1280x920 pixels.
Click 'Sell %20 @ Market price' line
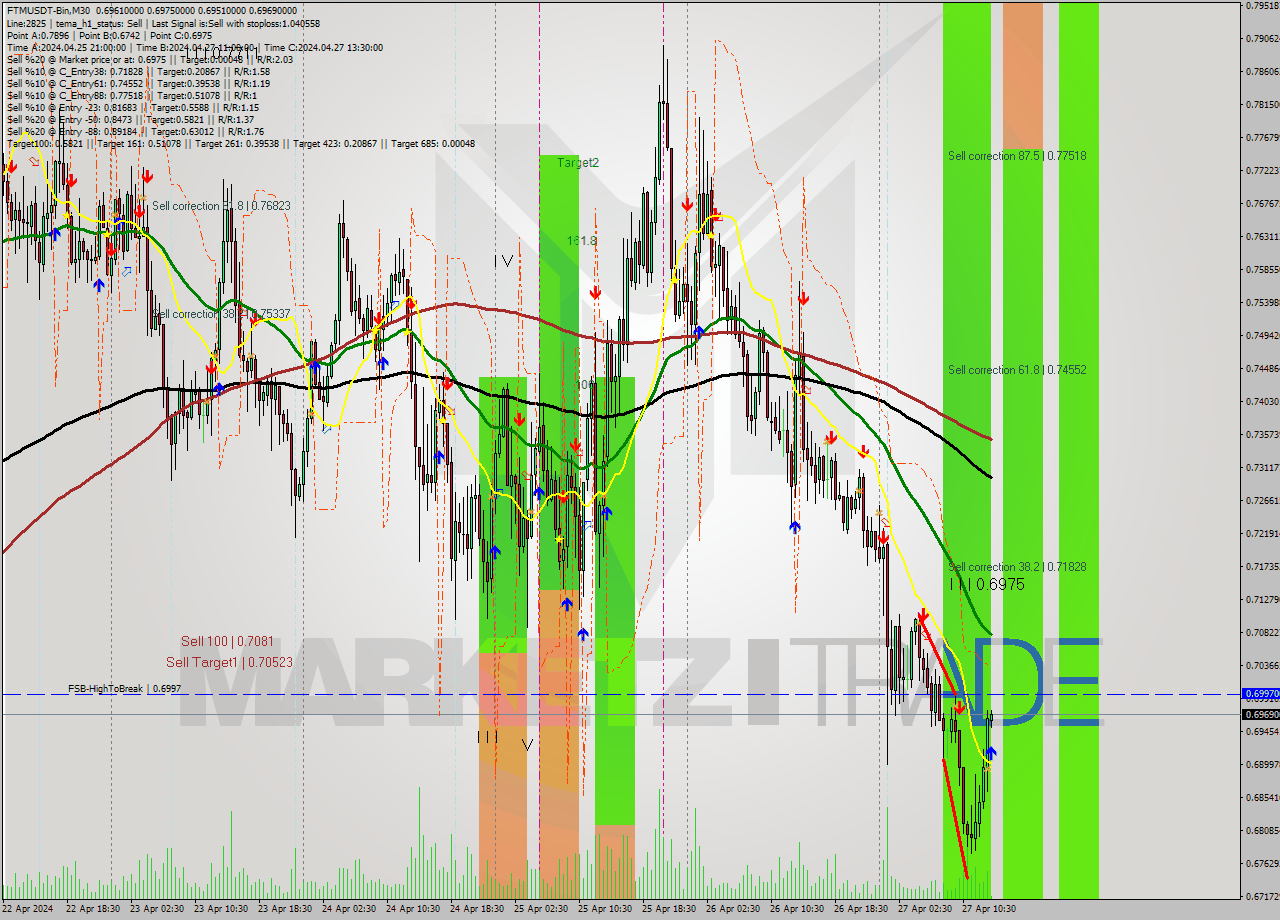point(150,59)
